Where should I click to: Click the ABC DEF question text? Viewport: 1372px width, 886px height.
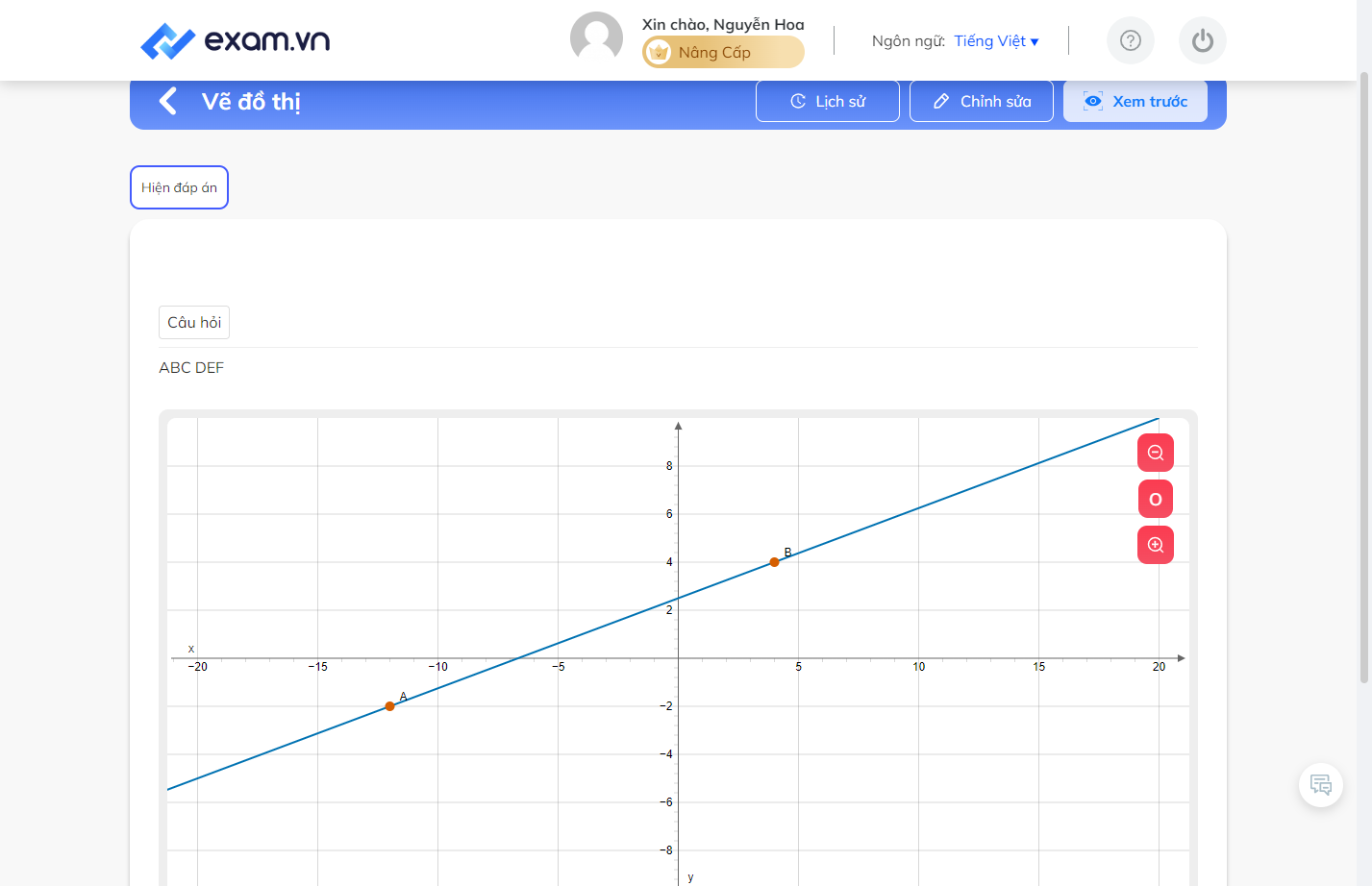tap(191, 367)
